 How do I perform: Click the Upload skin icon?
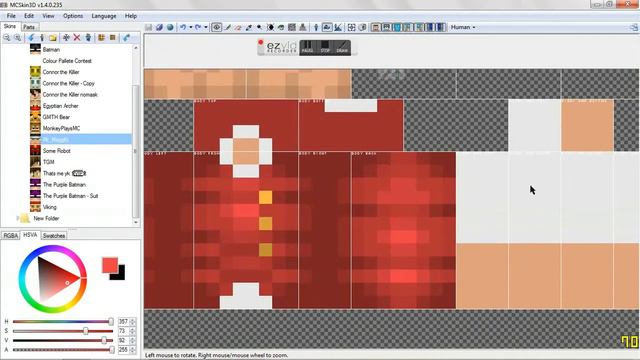coord(126,38)
